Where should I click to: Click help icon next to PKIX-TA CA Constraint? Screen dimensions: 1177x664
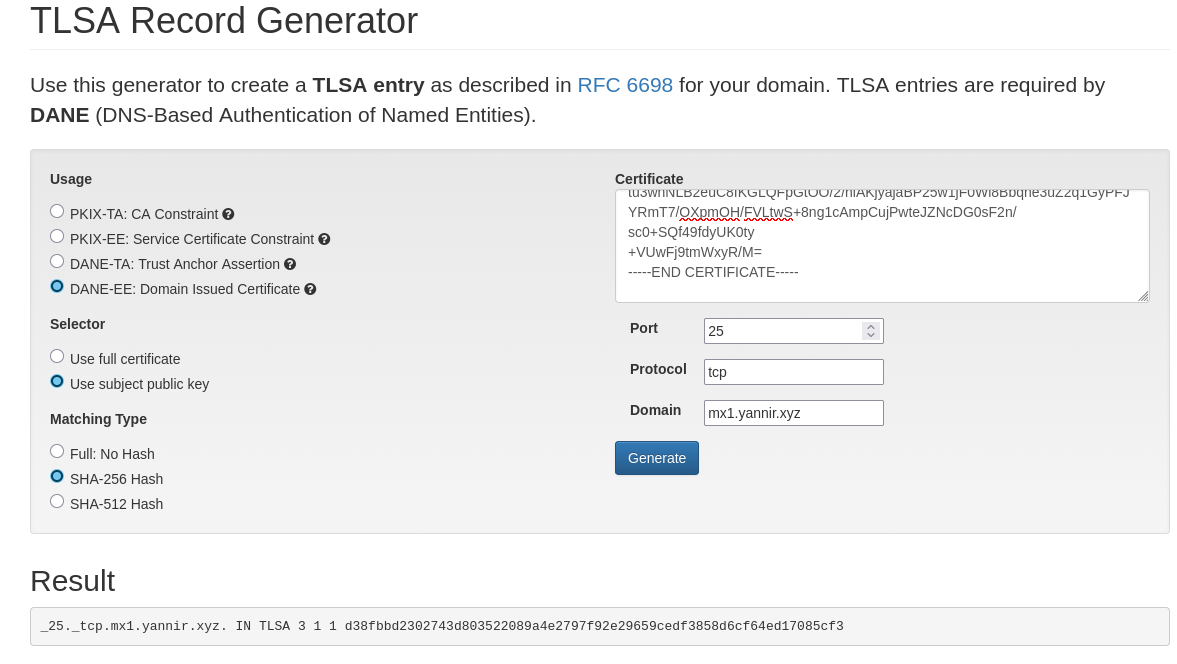click(228, 214)
